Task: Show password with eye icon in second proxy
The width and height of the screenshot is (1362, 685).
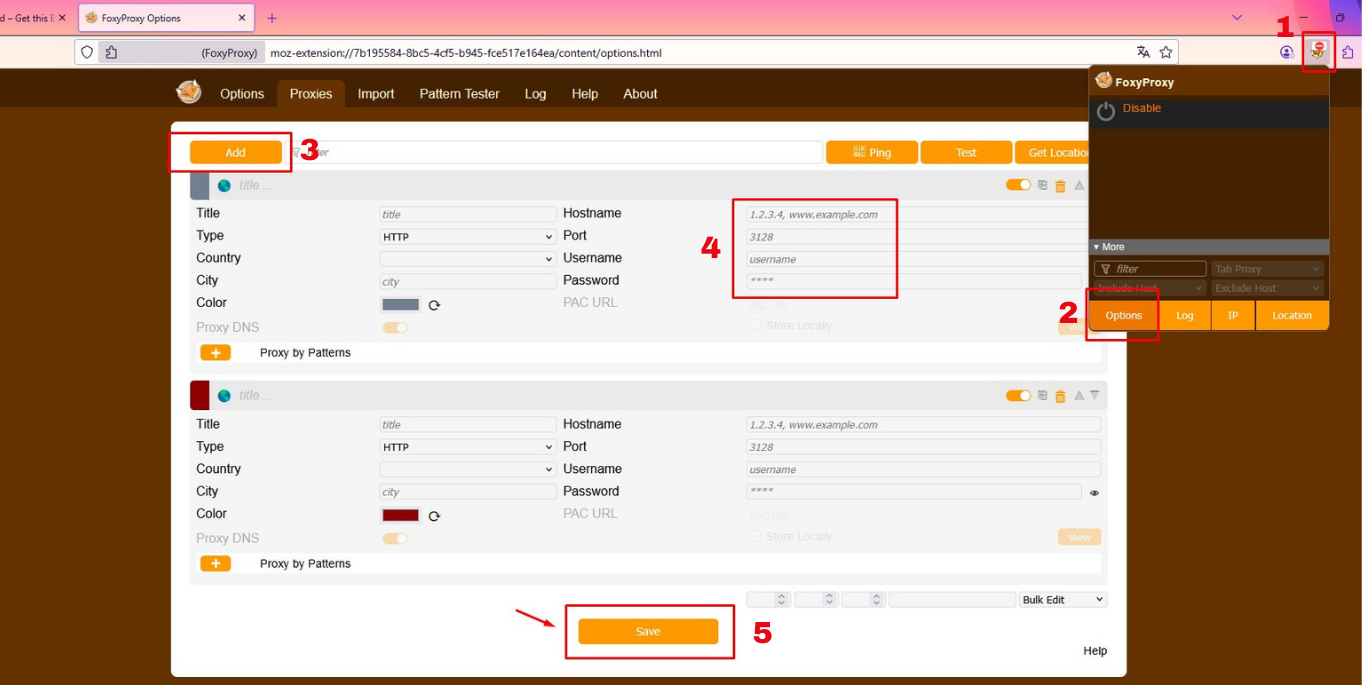Action: pos(1094,493)
